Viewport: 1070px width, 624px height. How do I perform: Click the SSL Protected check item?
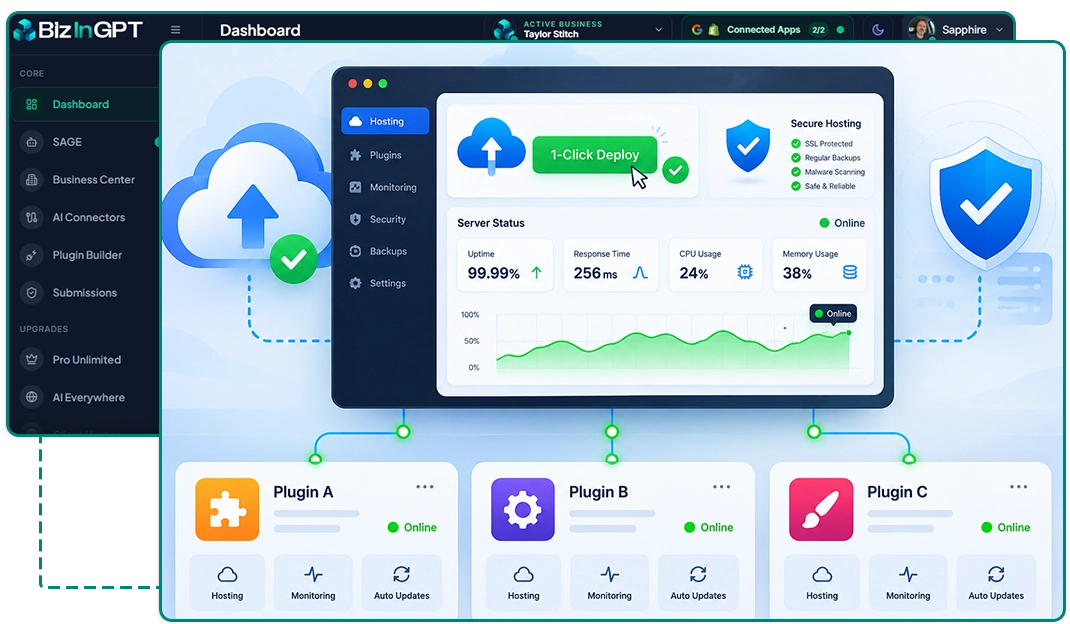pos(822,143)
